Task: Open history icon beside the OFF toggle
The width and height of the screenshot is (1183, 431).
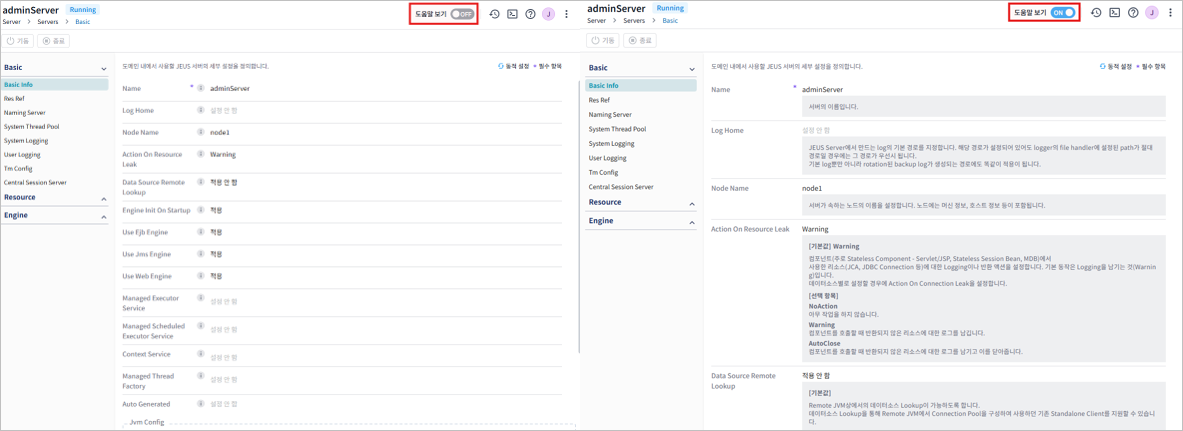Action: pyautogui.click(x=494, y=14)
